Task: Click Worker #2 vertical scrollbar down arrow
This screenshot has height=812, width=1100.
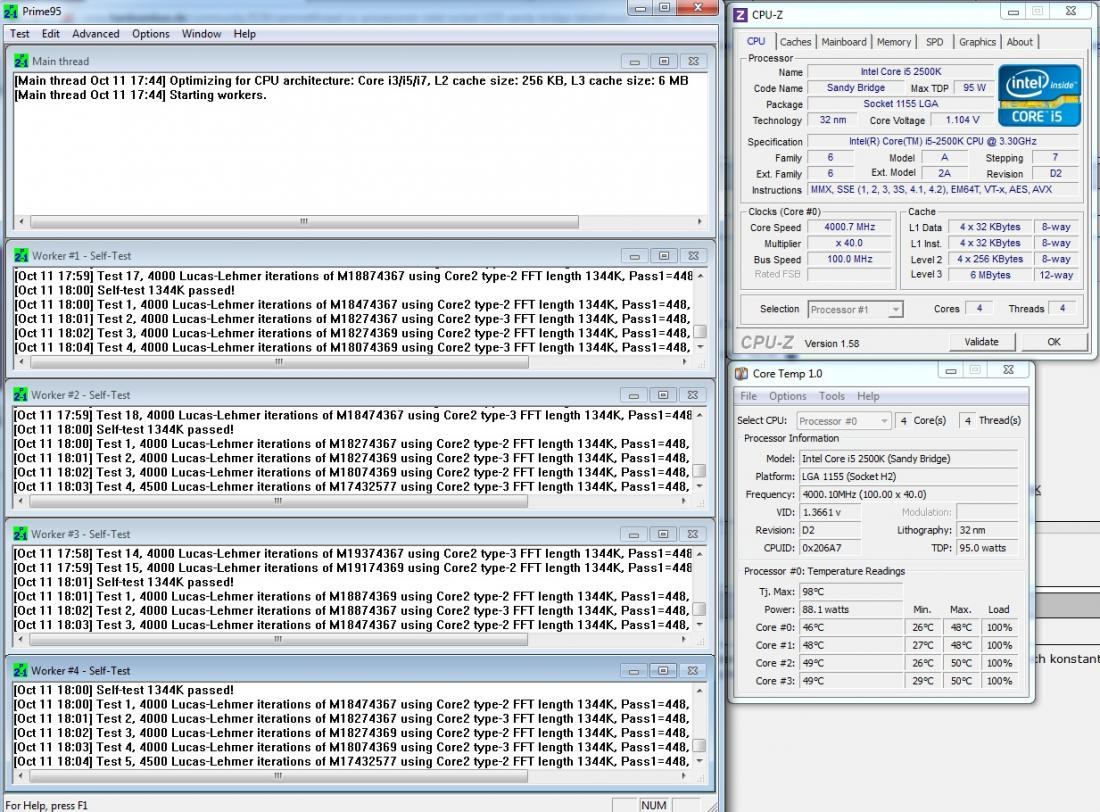Action: point(699,486)
